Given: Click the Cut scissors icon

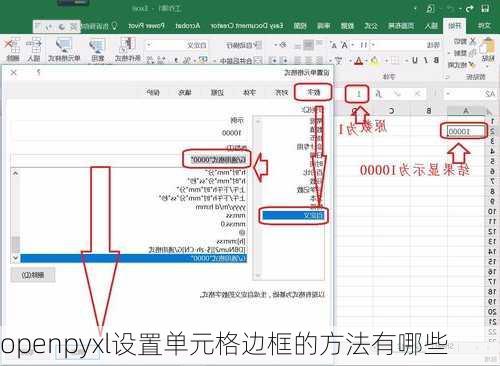Looking at the screenshot, I should 473,41.
